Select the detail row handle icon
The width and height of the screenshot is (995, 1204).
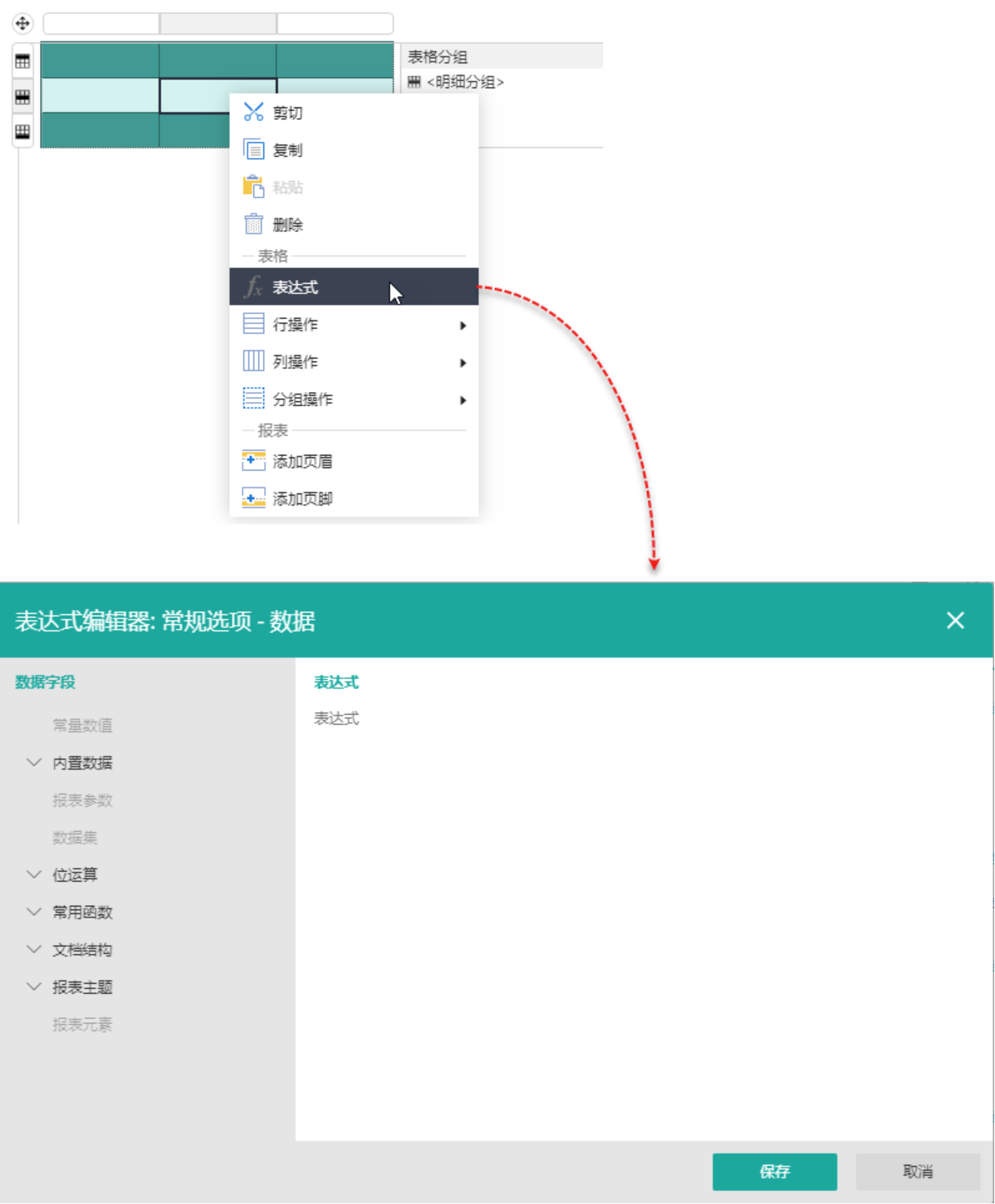tap(22, 97)
